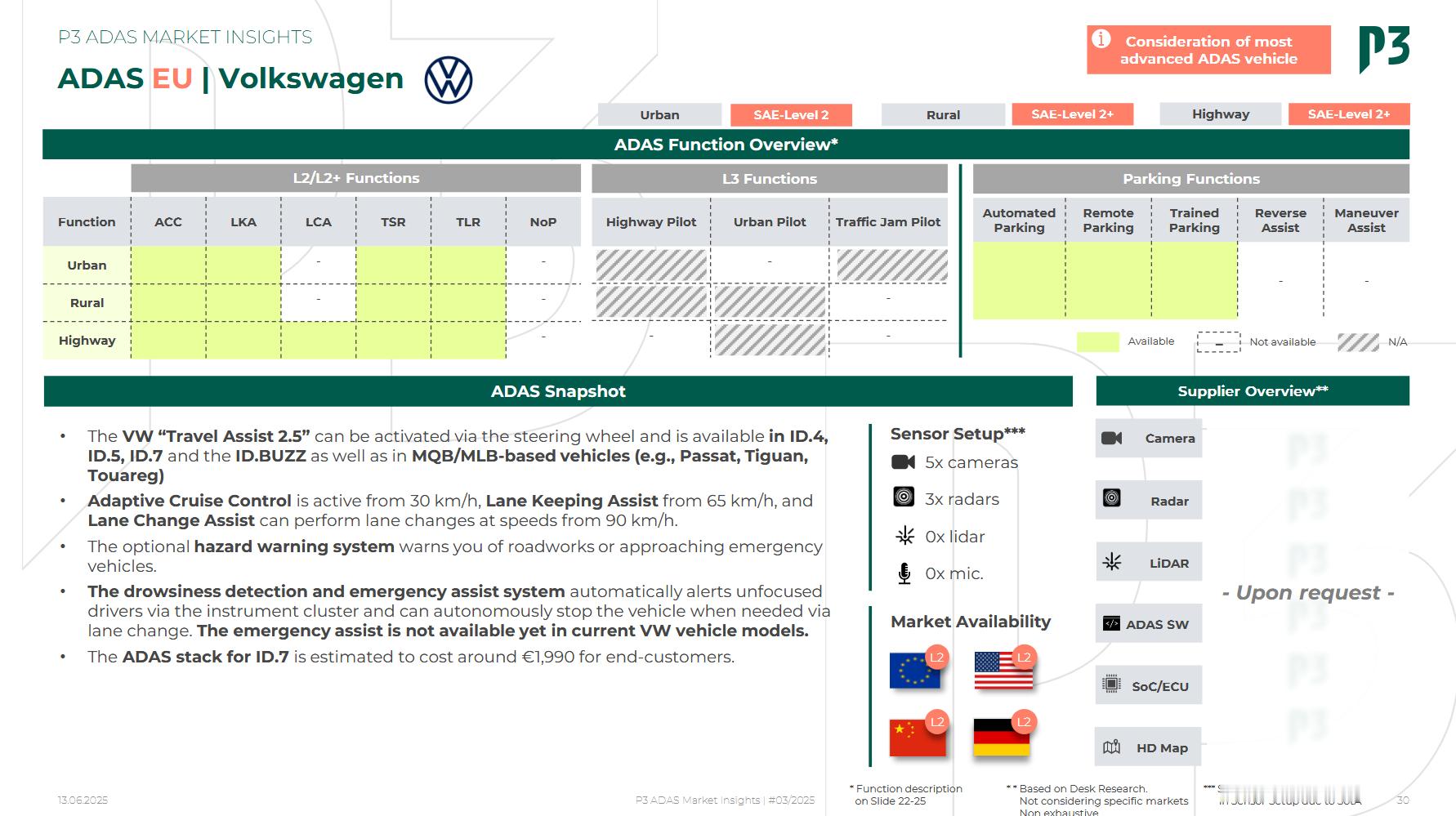This screenshot has width=1456, height=816.
Task: Click the L2 badge on the China flag
Action: pos(937,721)
